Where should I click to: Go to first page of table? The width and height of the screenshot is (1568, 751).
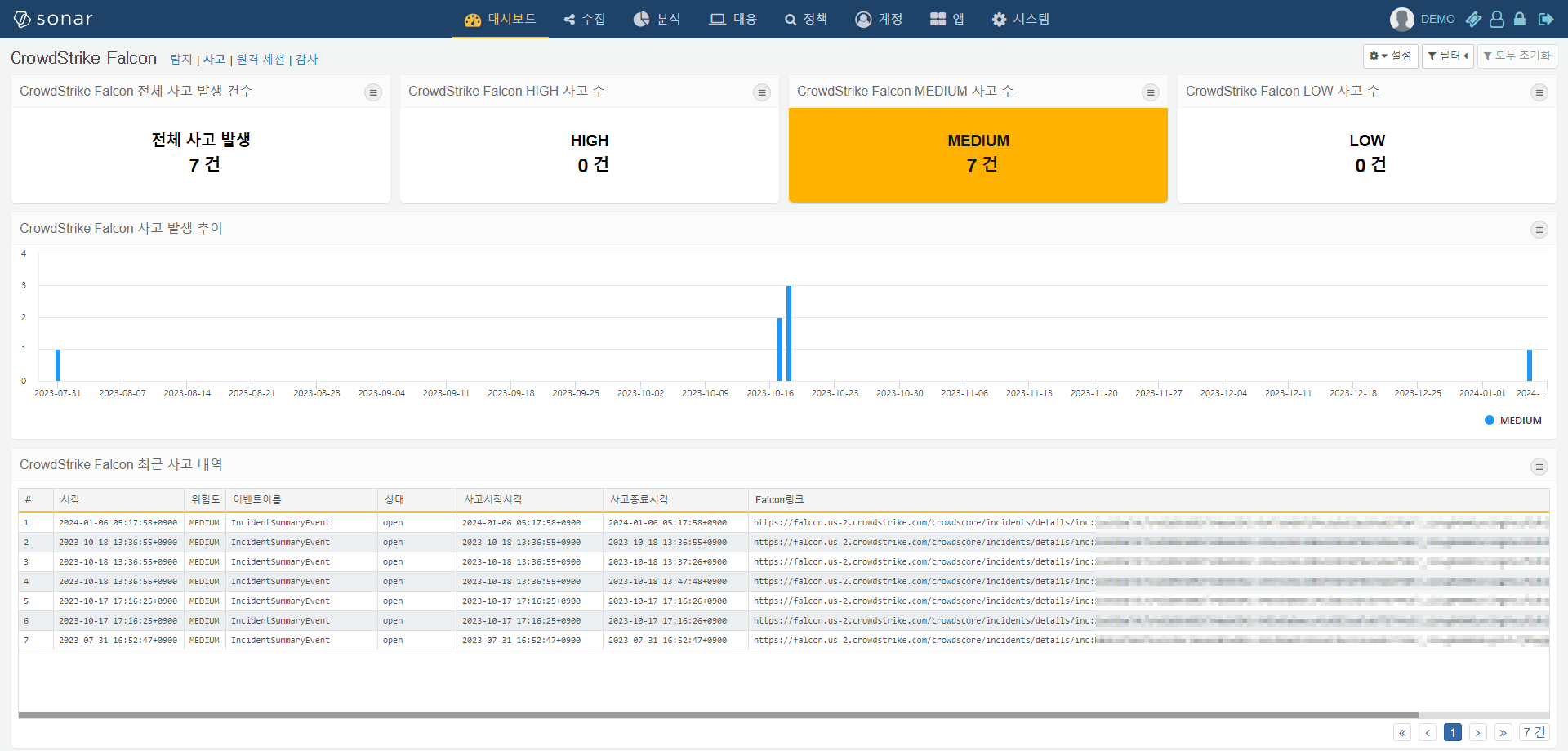point(1402,732)
